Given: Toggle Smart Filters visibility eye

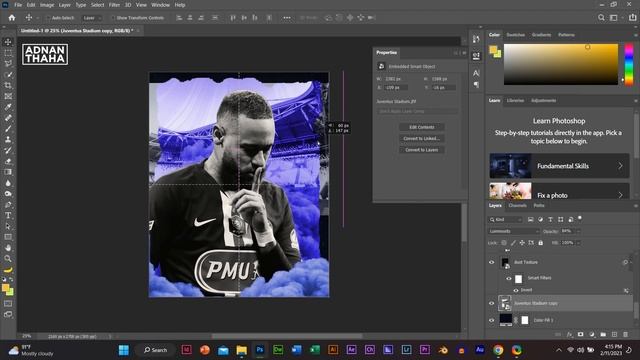Looking at the screenshot, I should pyautogui.click(x=509, y=278).
